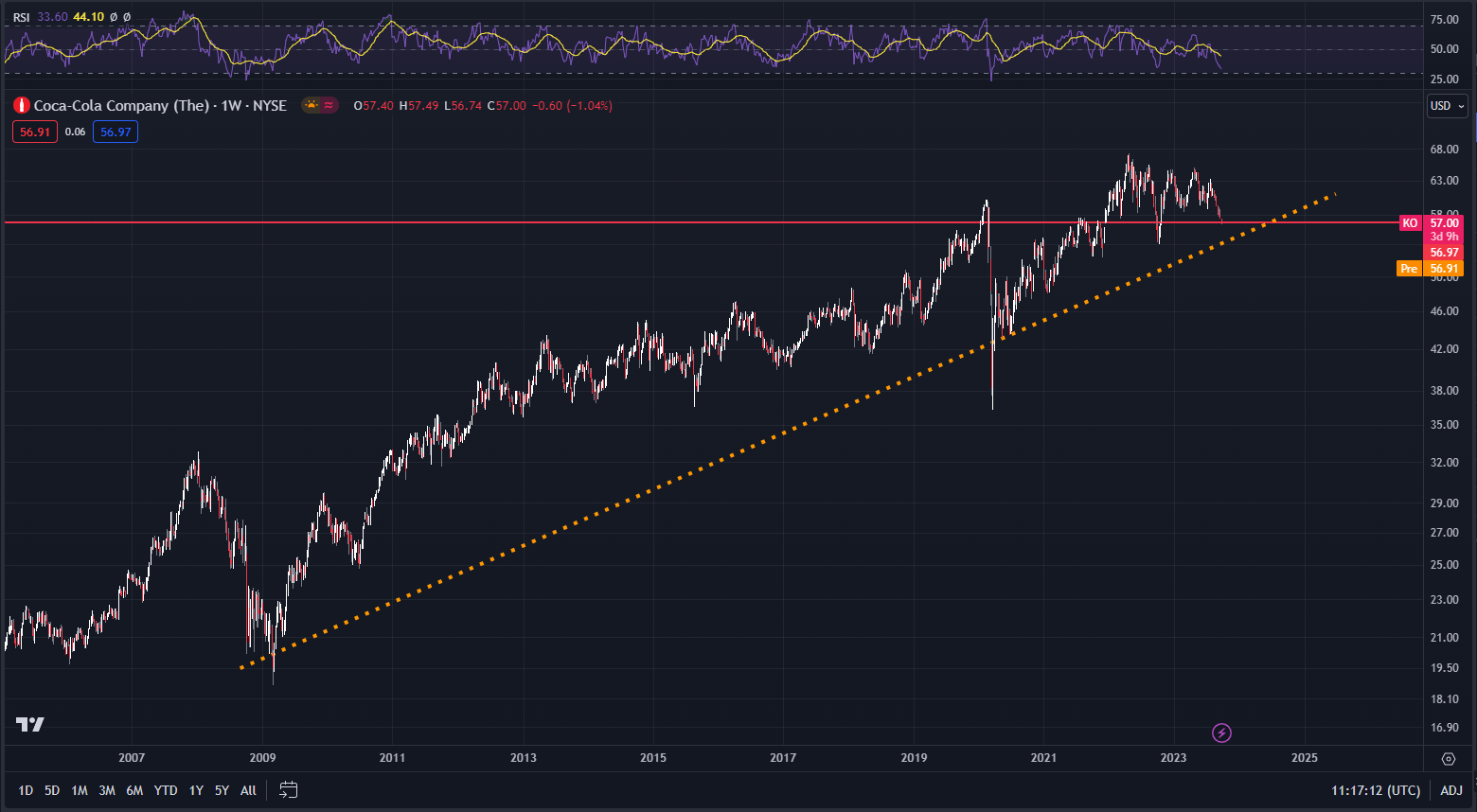Select the 3M time range
1477x812 pixels.
[107, 790]
